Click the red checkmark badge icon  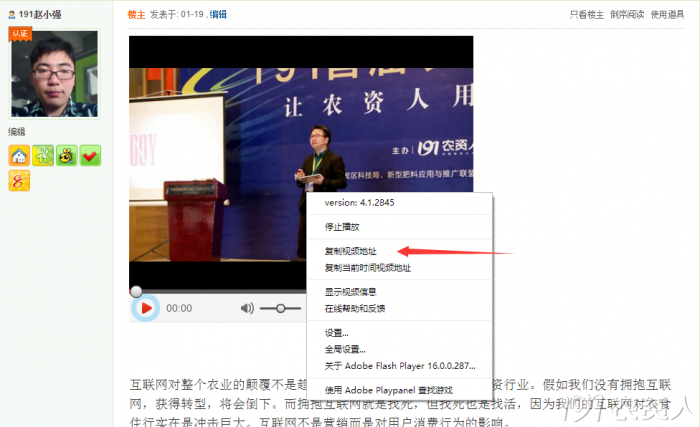(x=91, y=155)
